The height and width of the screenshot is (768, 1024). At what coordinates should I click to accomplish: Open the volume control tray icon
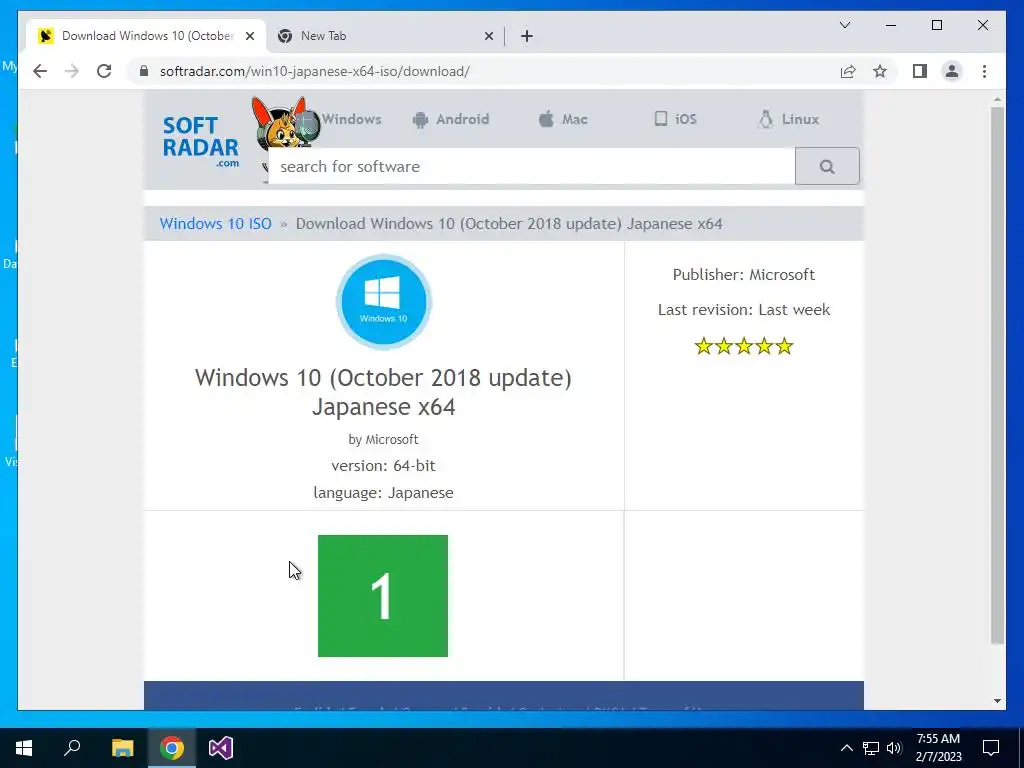(894, 748)
